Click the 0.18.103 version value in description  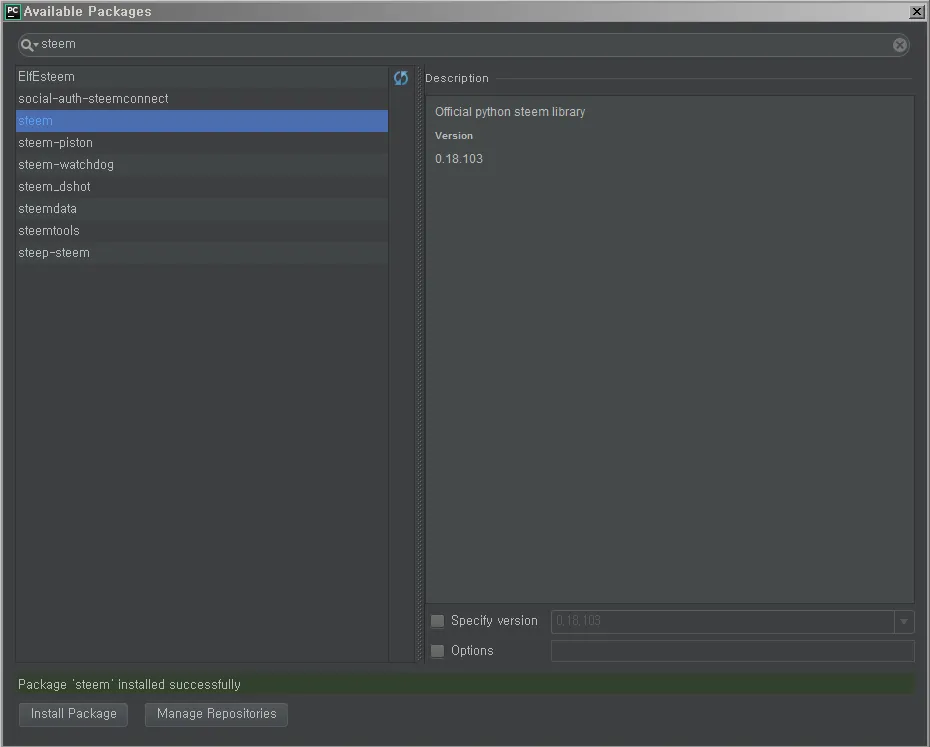tap(458, 159)
